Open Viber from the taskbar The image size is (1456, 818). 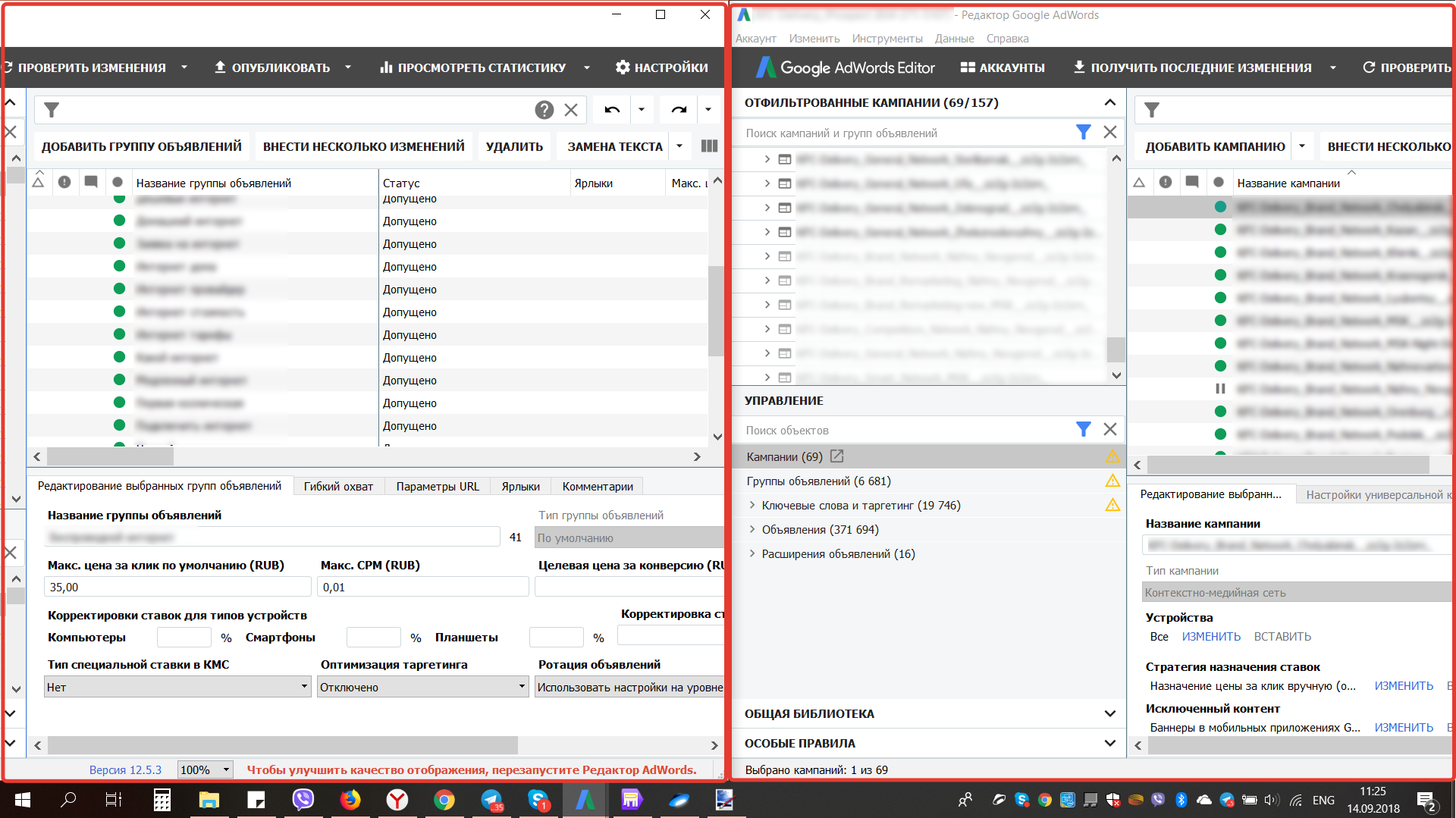[x=303, y=800]
